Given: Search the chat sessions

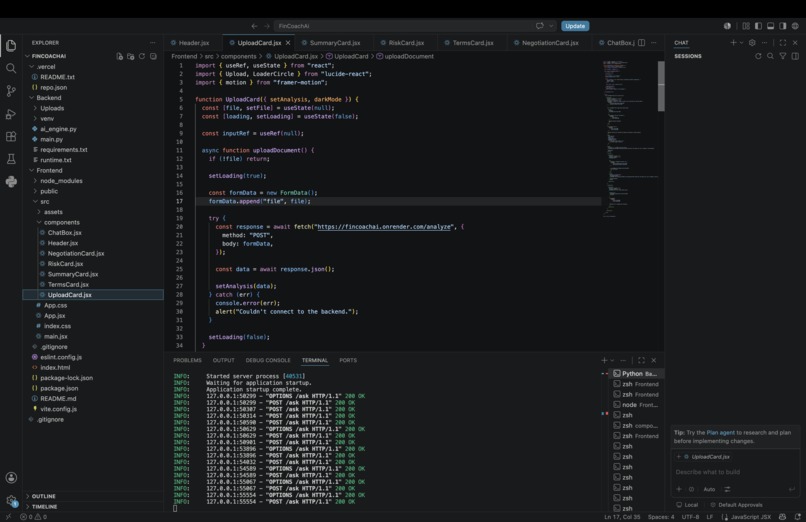Looking at the screenshot, I should point(770,56).
